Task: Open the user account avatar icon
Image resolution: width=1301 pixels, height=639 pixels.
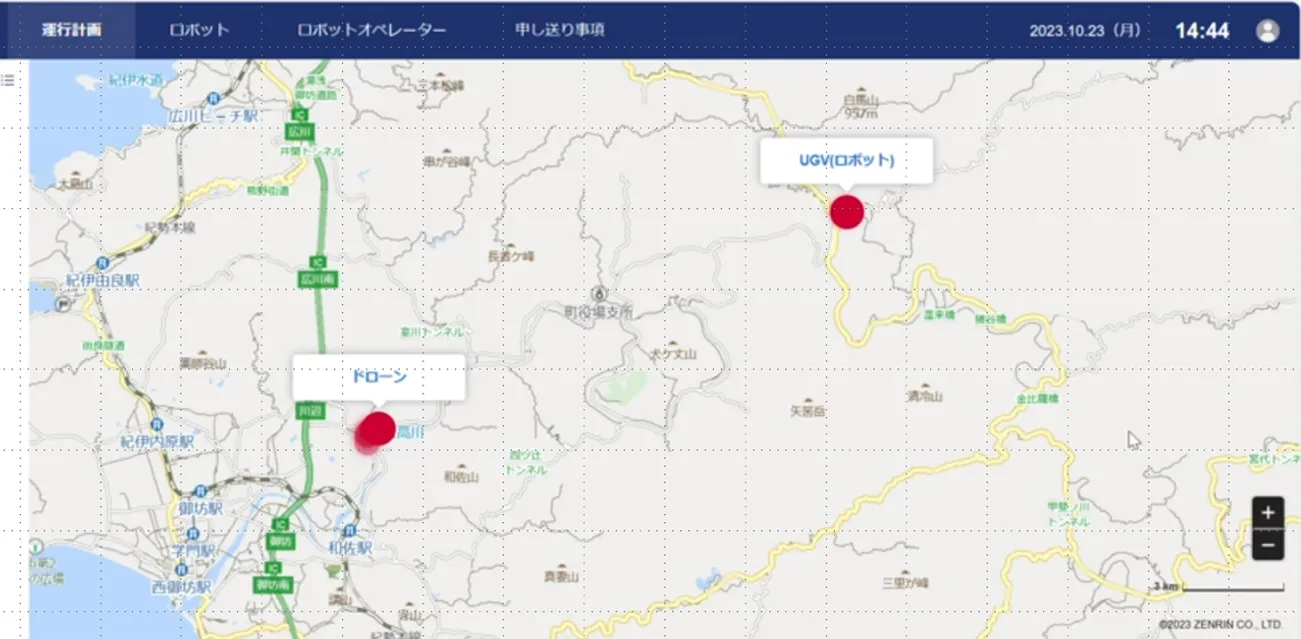Action: [x=1267, y=30]
